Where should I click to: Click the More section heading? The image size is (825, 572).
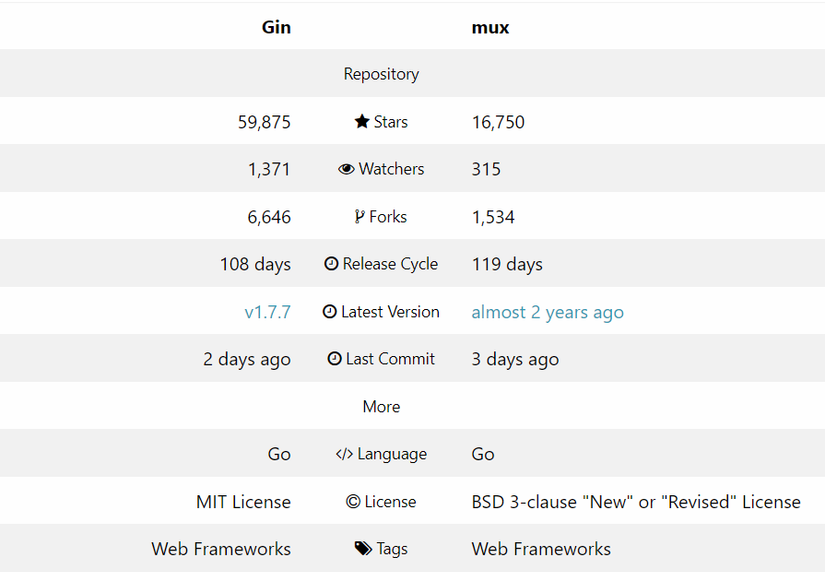[381, 407]
